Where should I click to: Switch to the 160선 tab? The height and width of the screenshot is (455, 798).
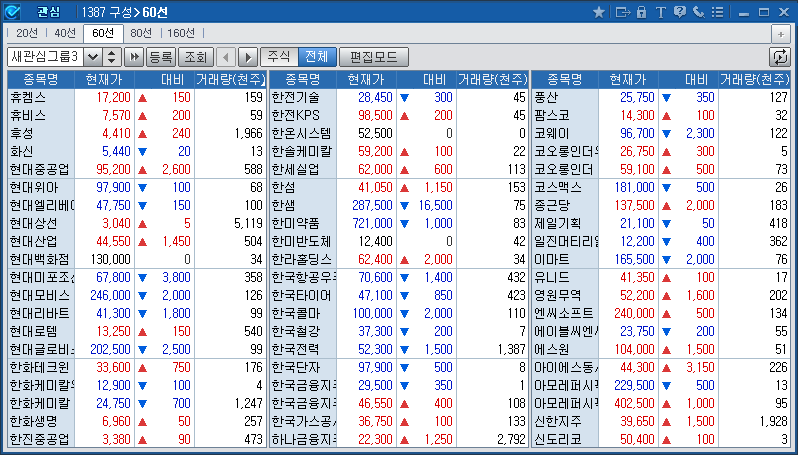tap(181, 33)
